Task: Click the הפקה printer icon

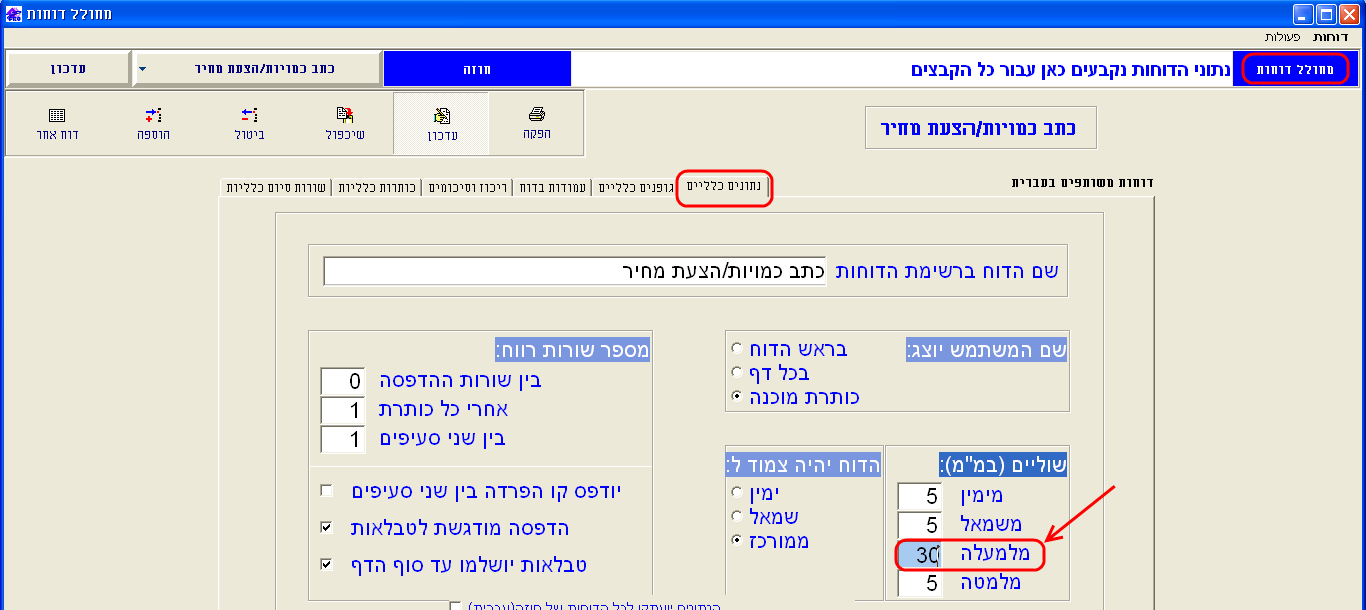Action: [x=537, y=114]
